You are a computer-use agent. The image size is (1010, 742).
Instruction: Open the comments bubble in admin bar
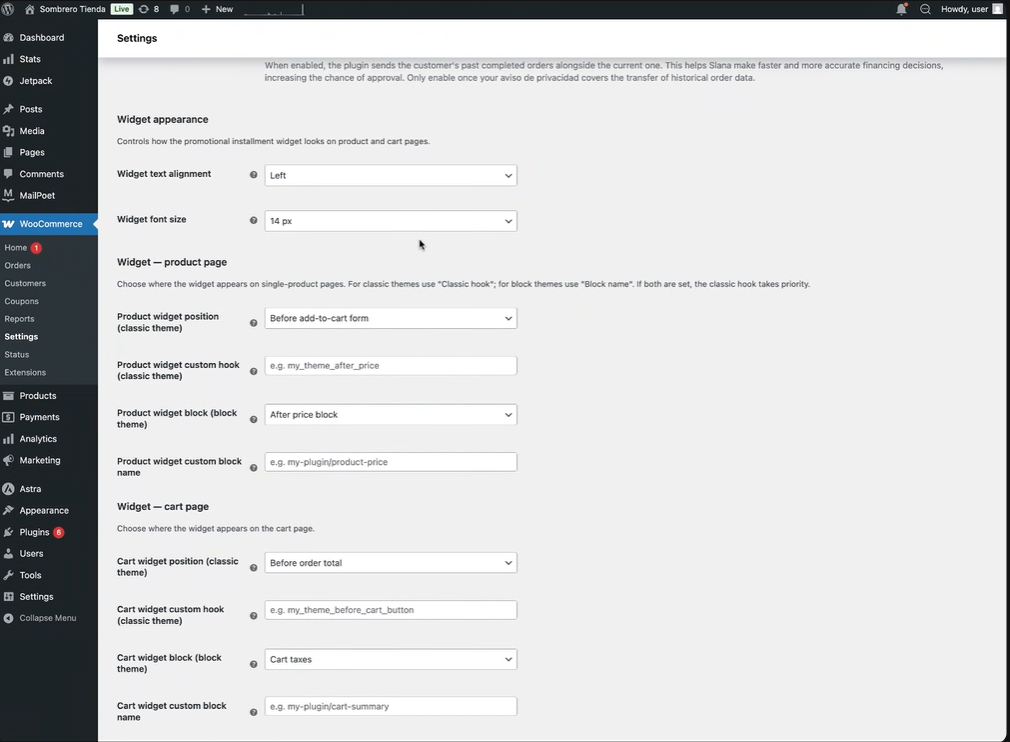pos(175,9)
